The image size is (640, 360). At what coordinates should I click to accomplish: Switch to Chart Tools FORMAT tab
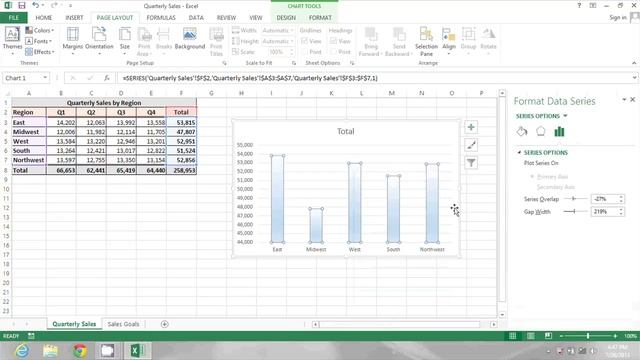(320, 18)
